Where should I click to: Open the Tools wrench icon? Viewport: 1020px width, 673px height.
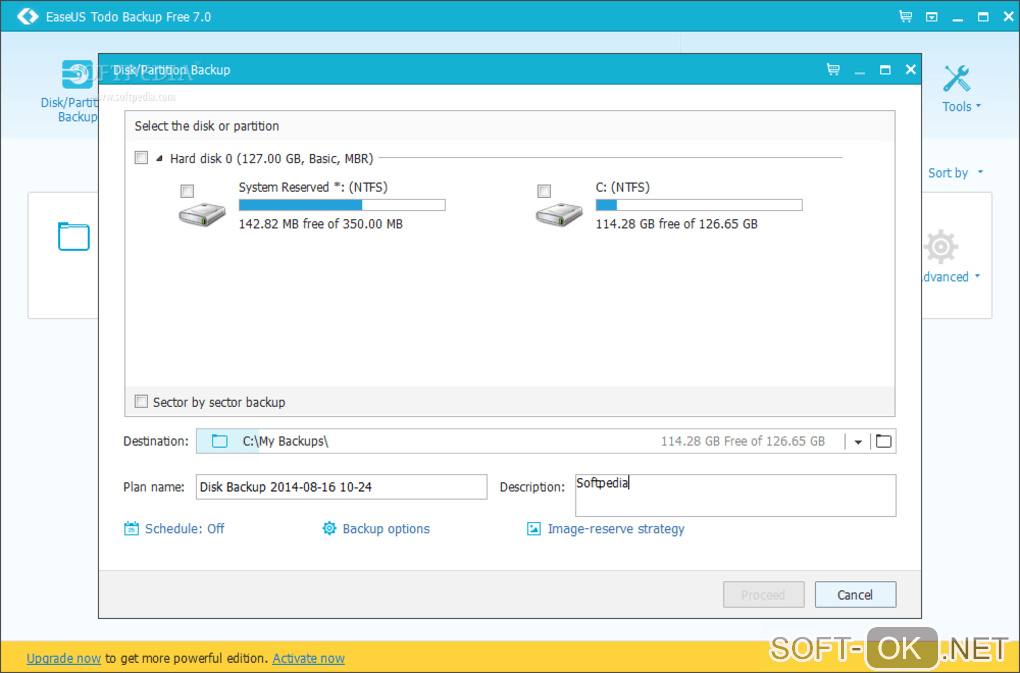pos(956,79)
